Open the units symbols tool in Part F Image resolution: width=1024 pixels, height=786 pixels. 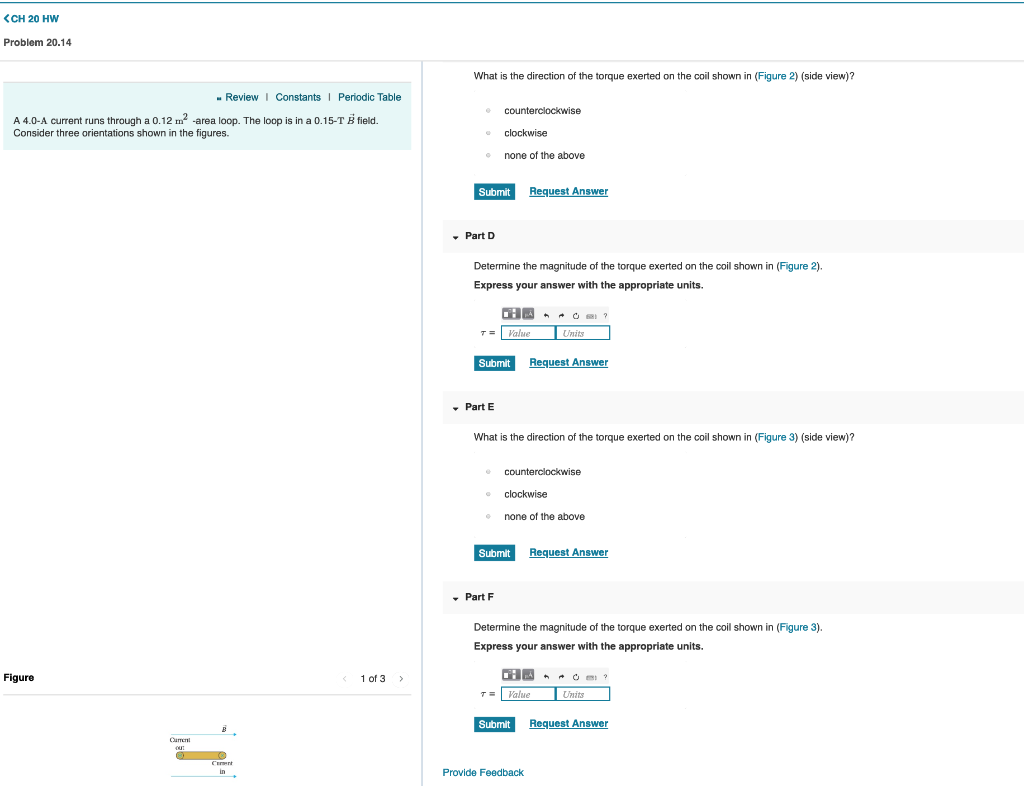click(528, 675)
